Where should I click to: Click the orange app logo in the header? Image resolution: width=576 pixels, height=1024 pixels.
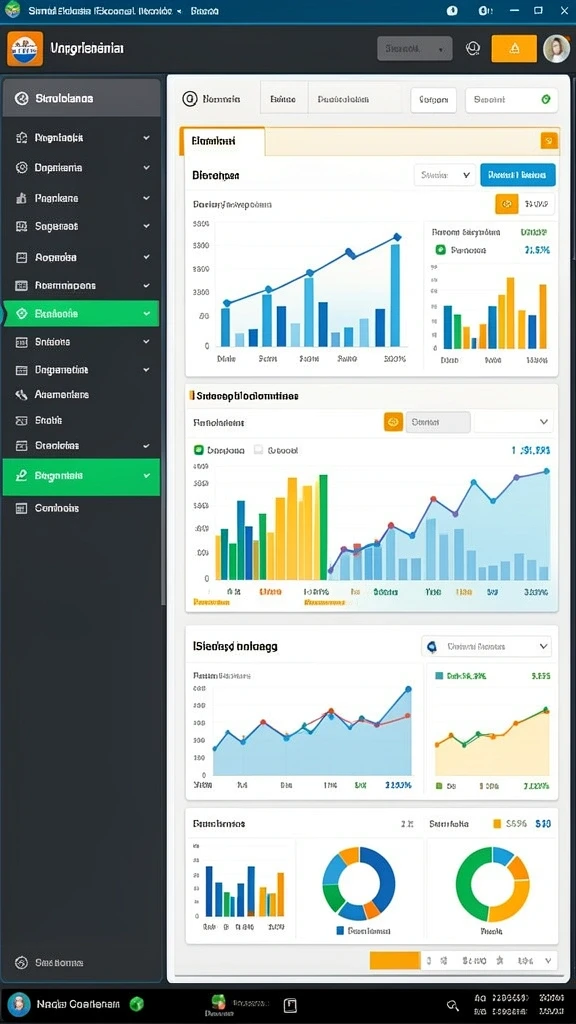pyautogui.click(x=25, y=49)
